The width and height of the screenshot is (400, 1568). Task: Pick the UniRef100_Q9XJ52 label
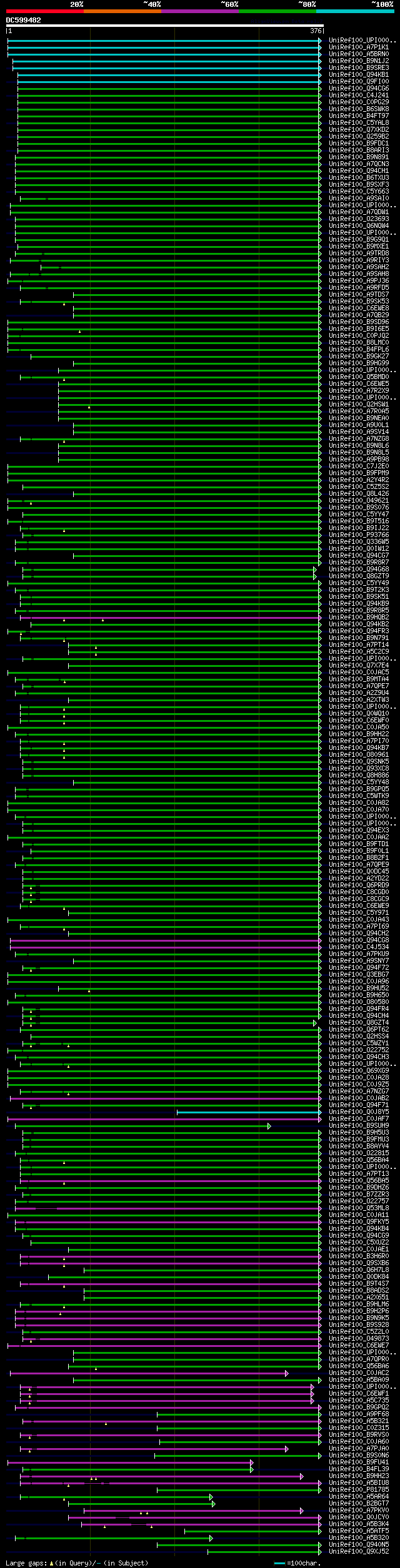coord(359,1552)
